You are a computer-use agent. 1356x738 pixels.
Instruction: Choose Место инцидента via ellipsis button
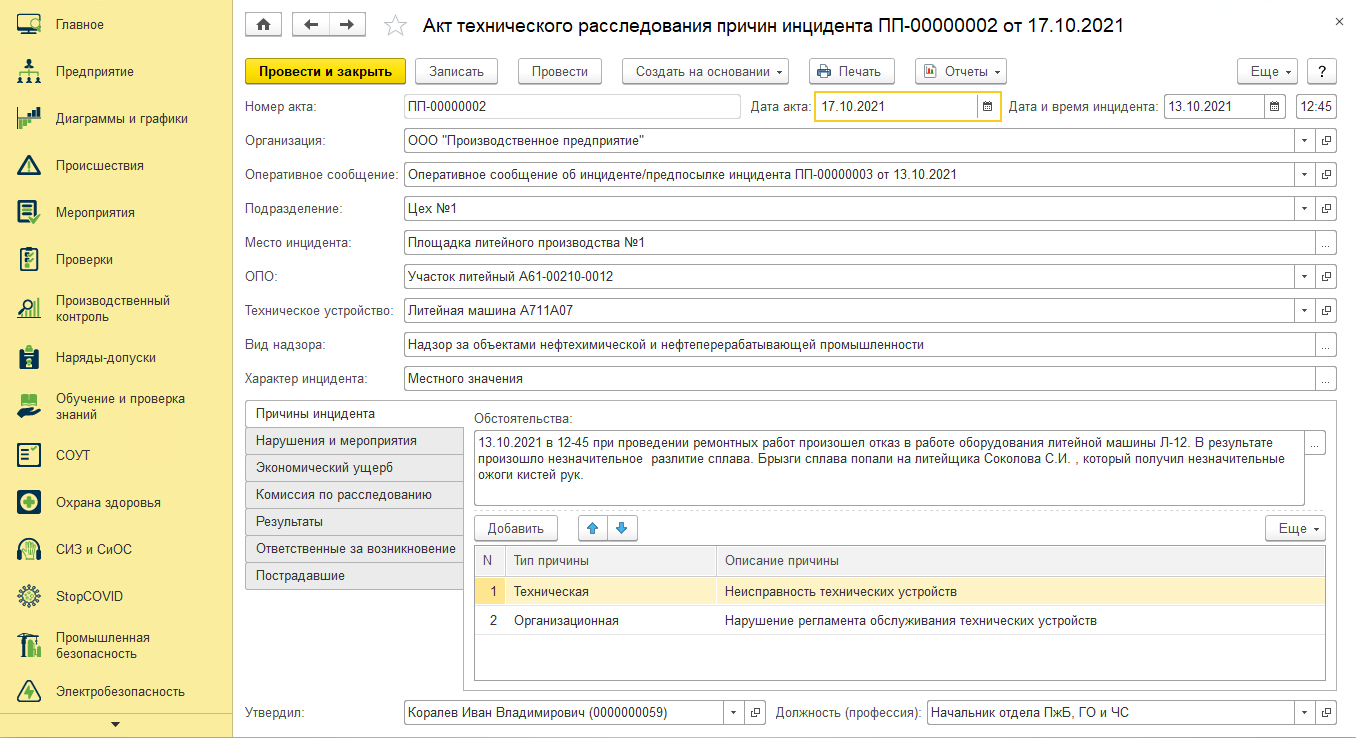coord(1326,242)
